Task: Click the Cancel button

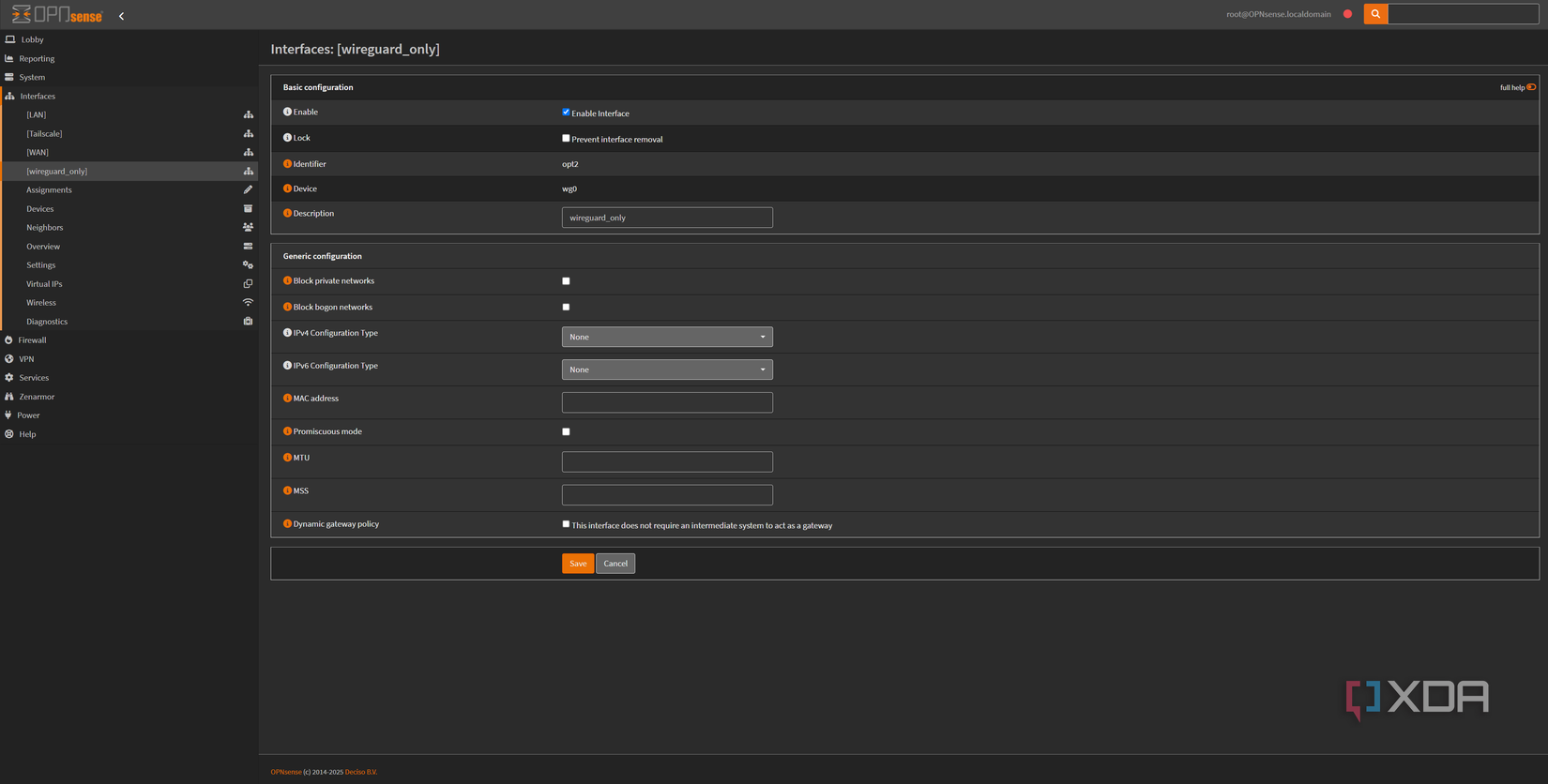Action: [615, 564]
